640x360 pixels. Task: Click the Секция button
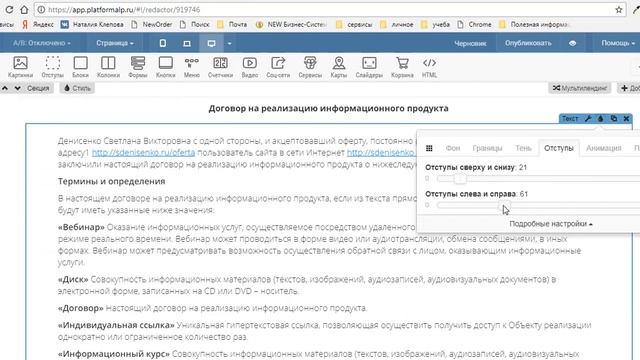38,88
